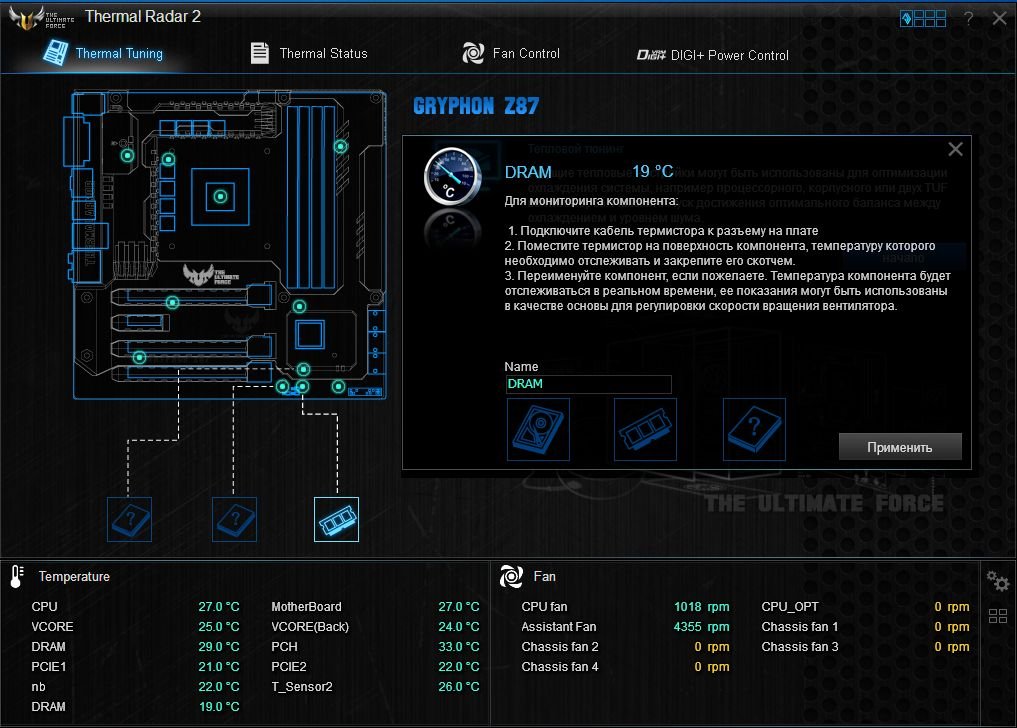This screenshot has width=1017, height=728.
Task: Open settings via the gear icon
Action: pyautogui.click(x=998, y=580)
